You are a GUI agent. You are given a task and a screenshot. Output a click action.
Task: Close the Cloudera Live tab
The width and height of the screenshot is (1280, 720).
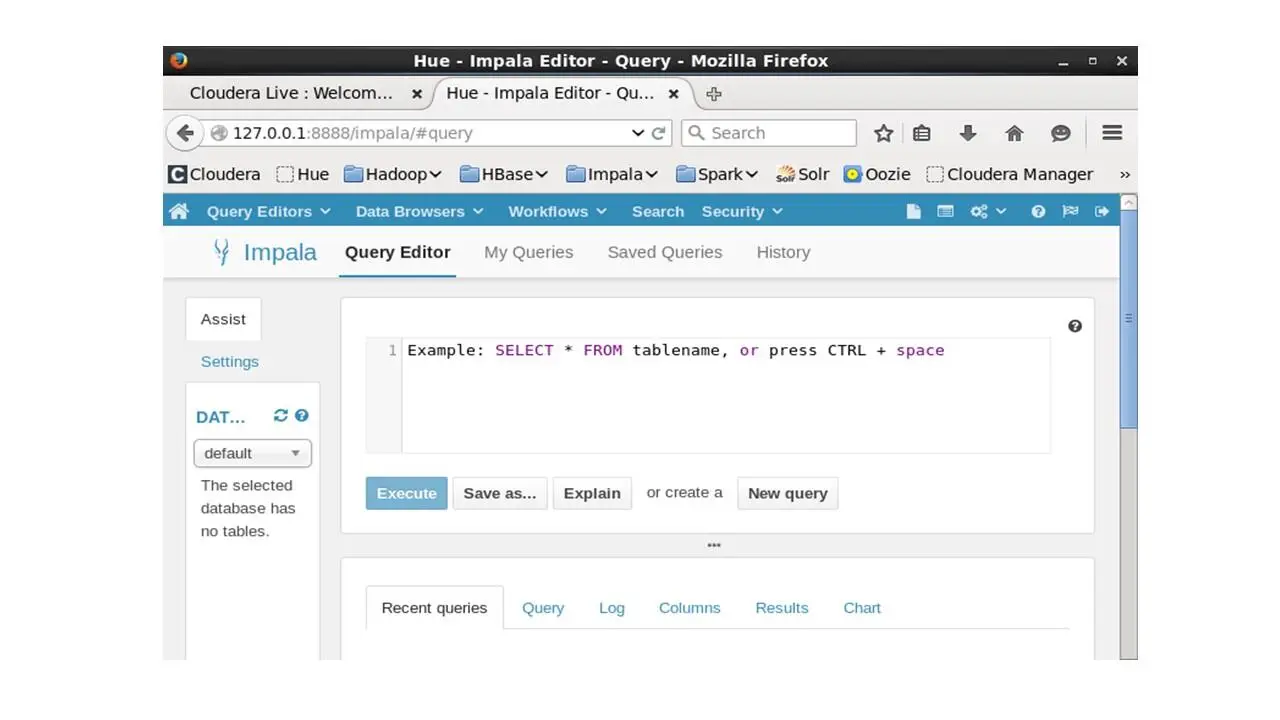[x=417, y=94]
